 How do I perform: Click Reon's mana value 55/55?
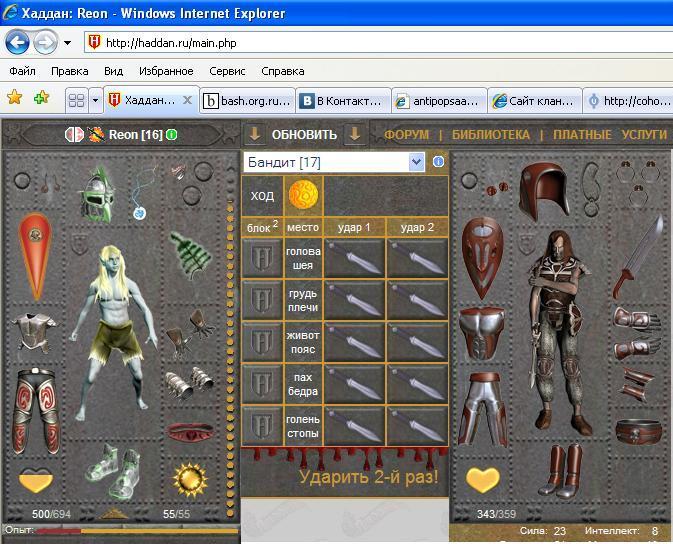click(x=176, y=514)
